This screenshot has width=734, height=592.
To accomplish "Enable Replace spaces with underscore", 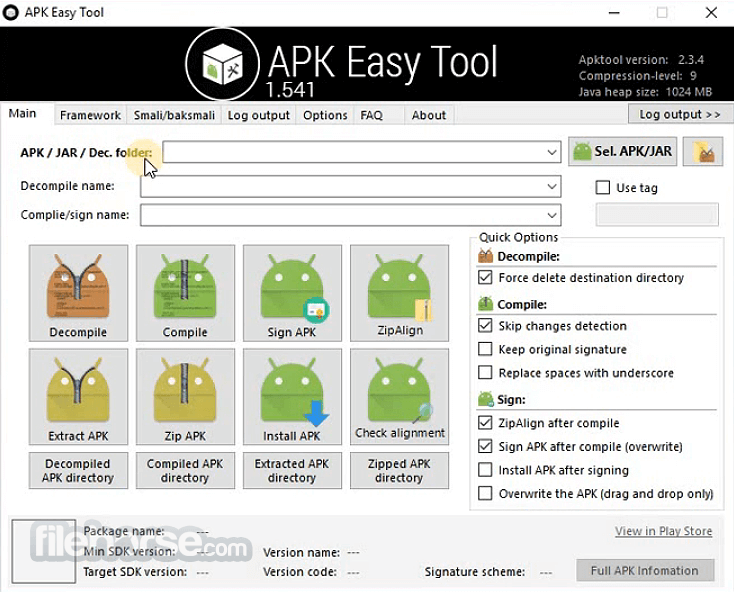I will pos(485,373).
